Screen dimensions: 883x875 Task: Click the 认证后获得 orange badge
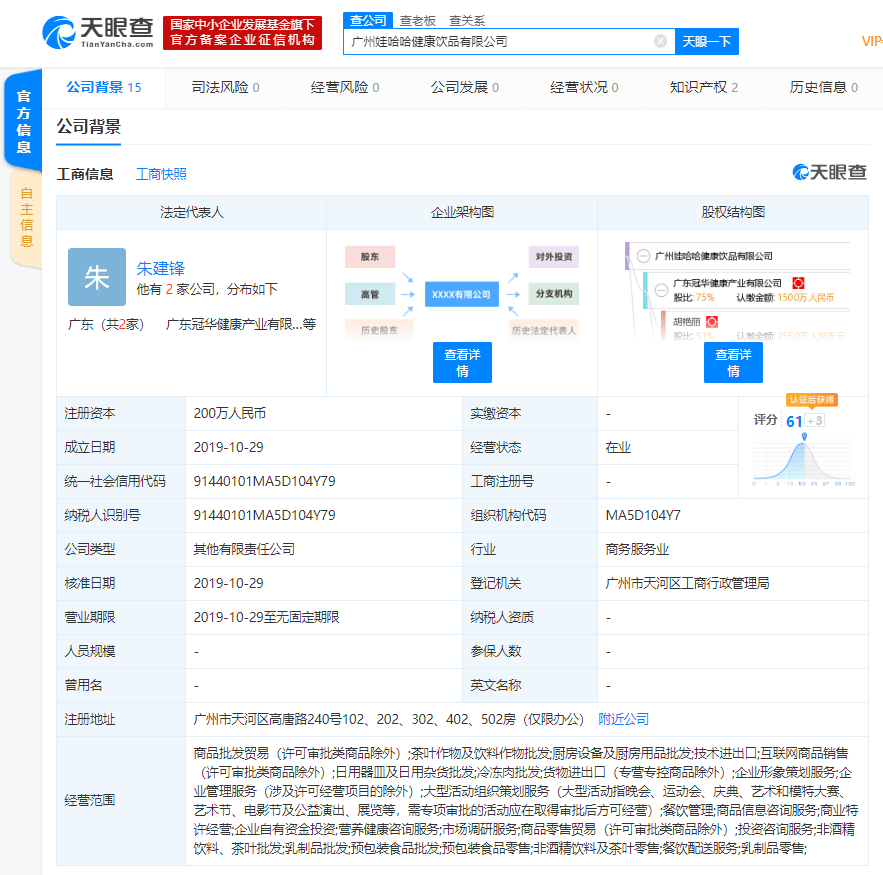tap(811, 400)
